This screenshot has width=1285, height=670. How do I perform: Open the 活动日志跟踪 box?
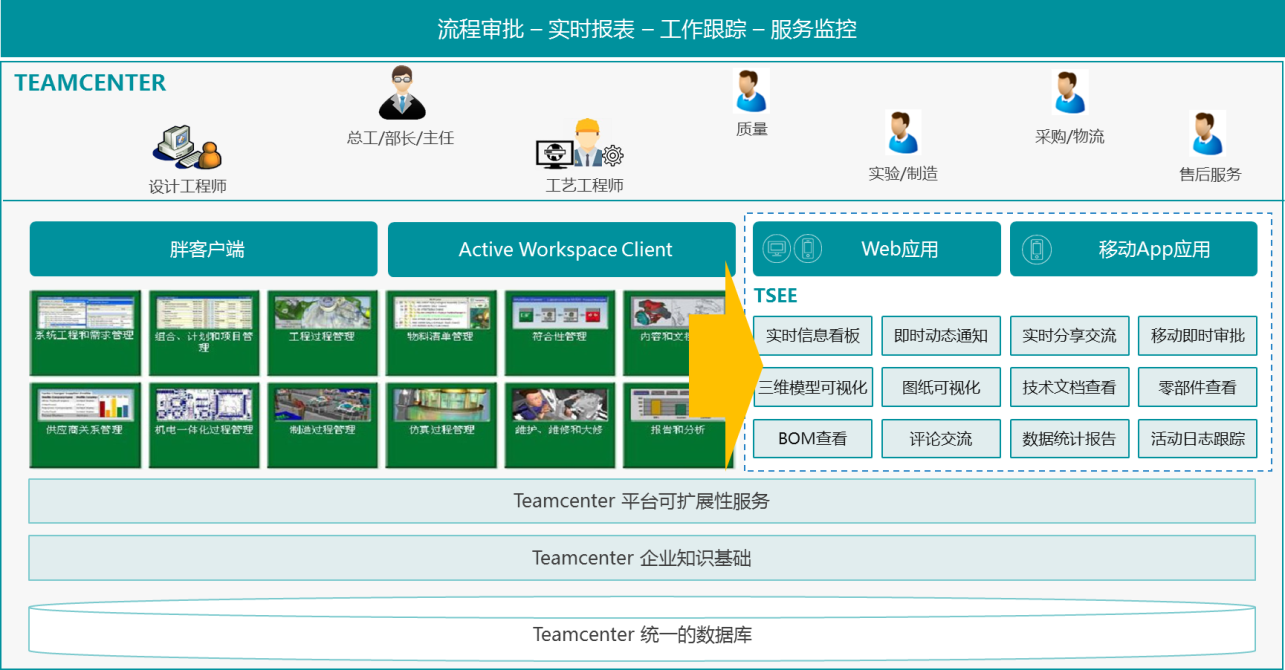[x=1197, y=438]
